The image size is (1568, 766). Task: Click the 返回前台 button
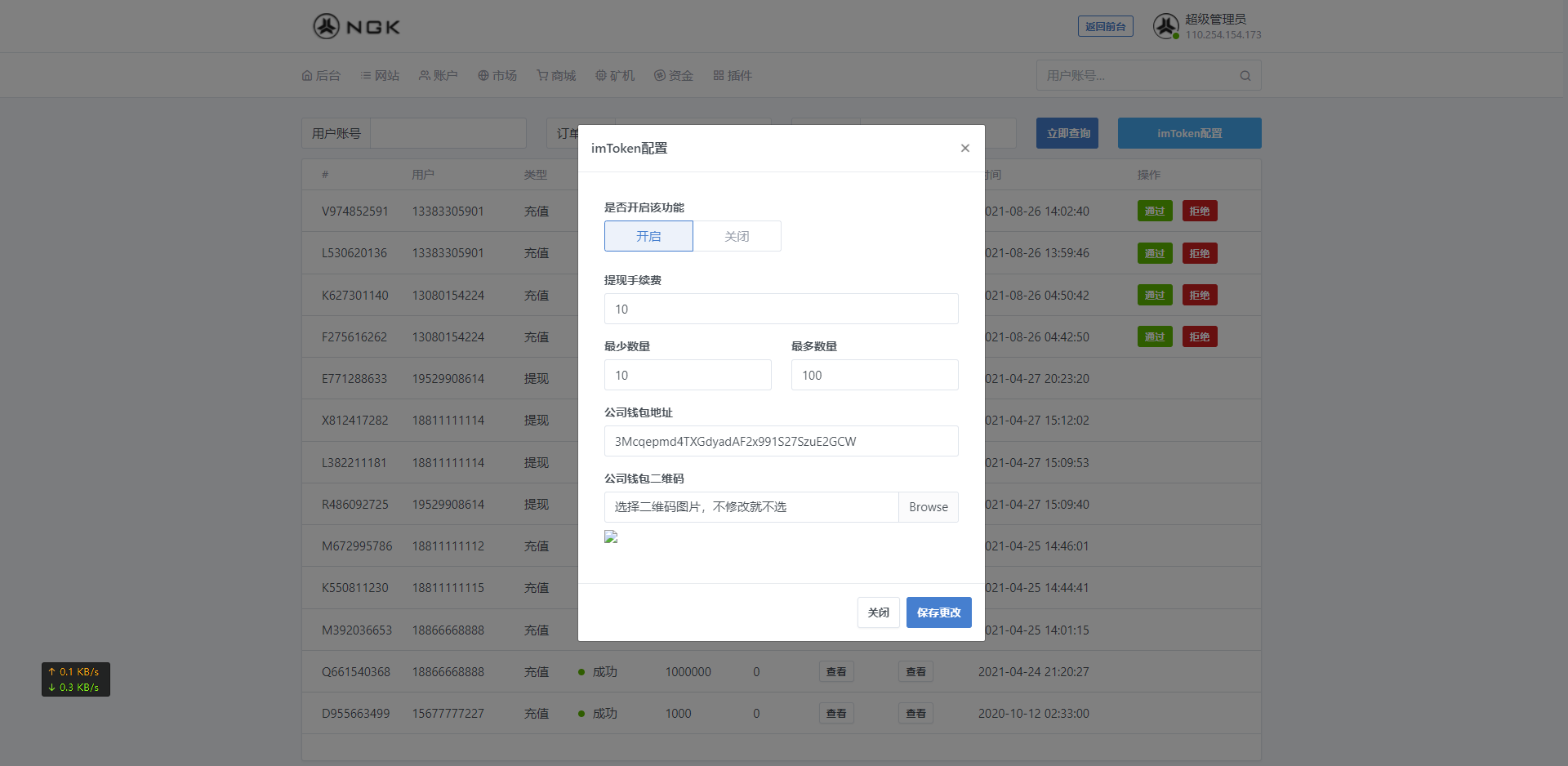(1106, 26)
